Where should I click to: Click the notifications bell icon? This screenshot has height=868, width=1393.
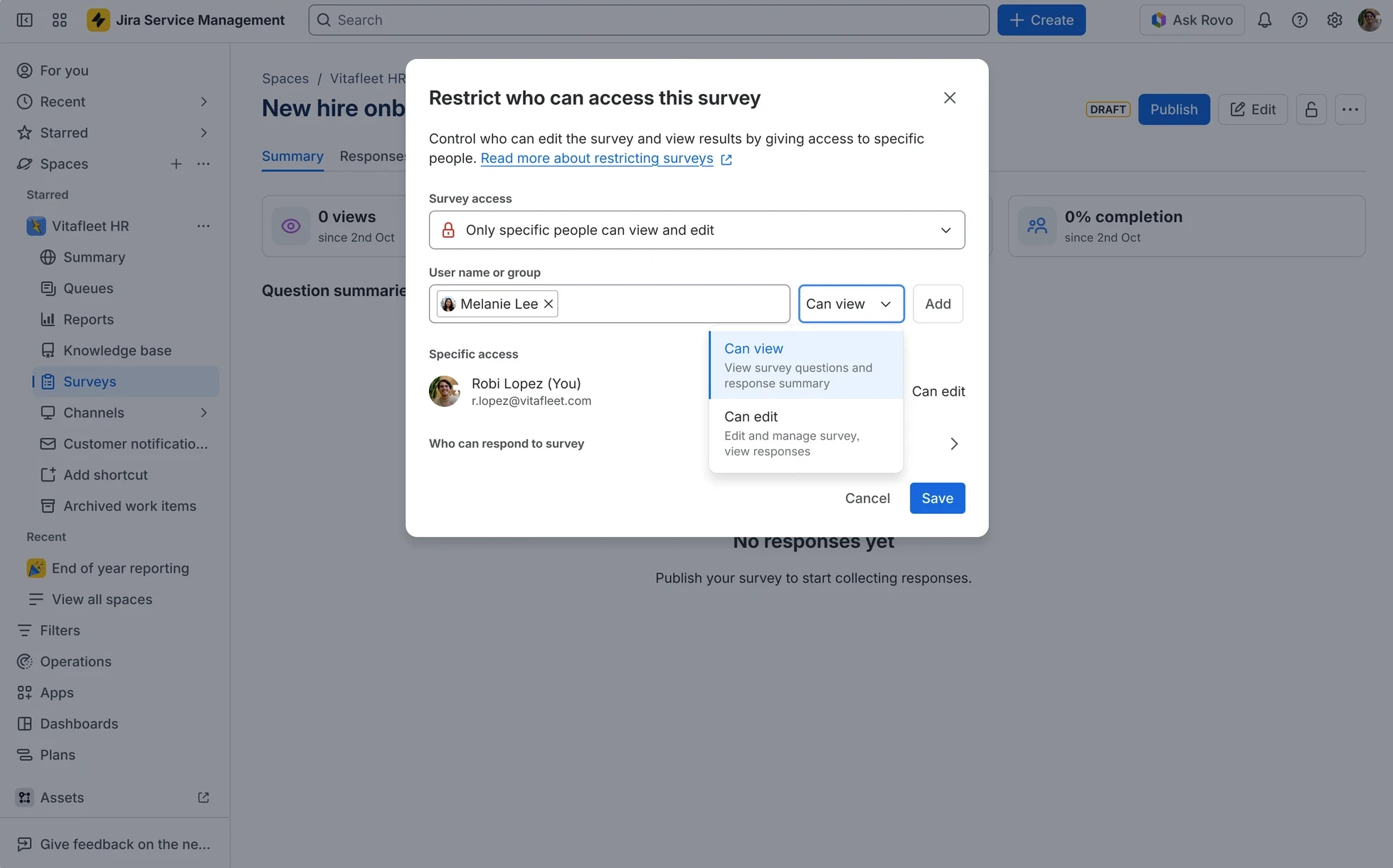pyautogui.click(x=1264, y=20)
